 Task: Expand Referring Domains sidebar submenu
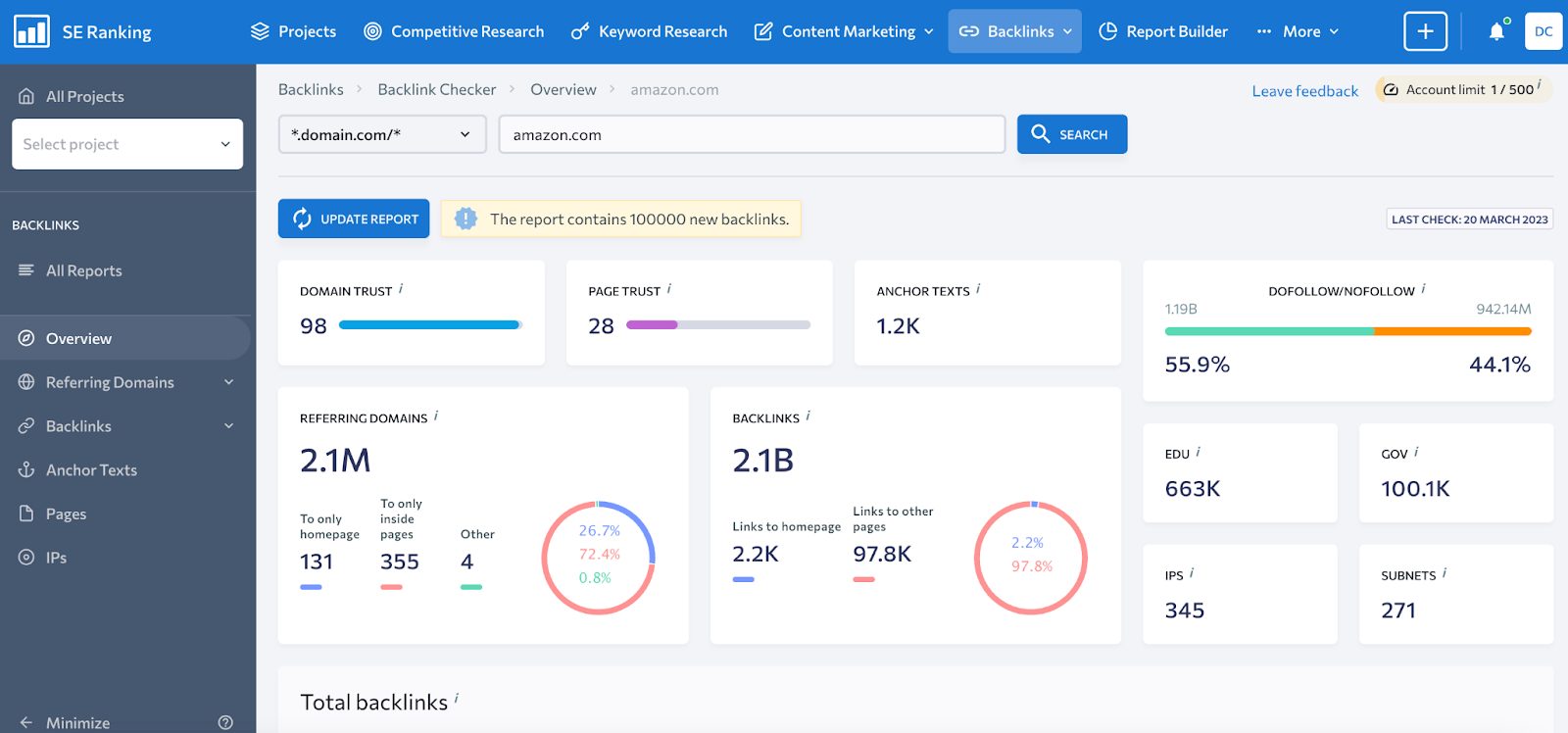[228, 382]
